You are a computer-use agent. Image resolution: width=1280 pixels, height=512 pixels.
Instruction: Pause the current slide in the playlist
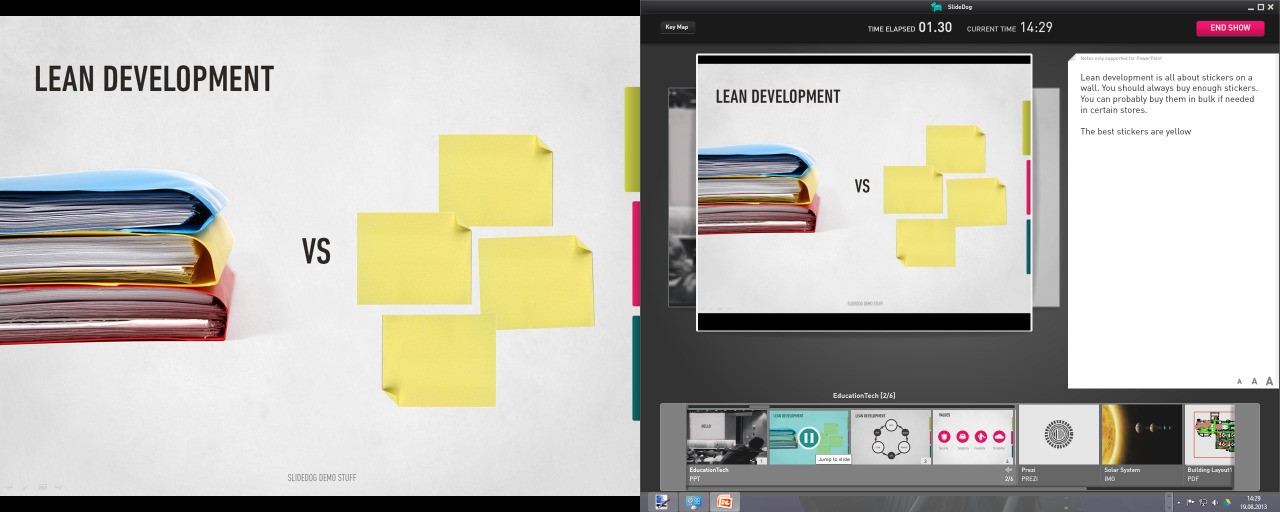(x=809, y=437)
